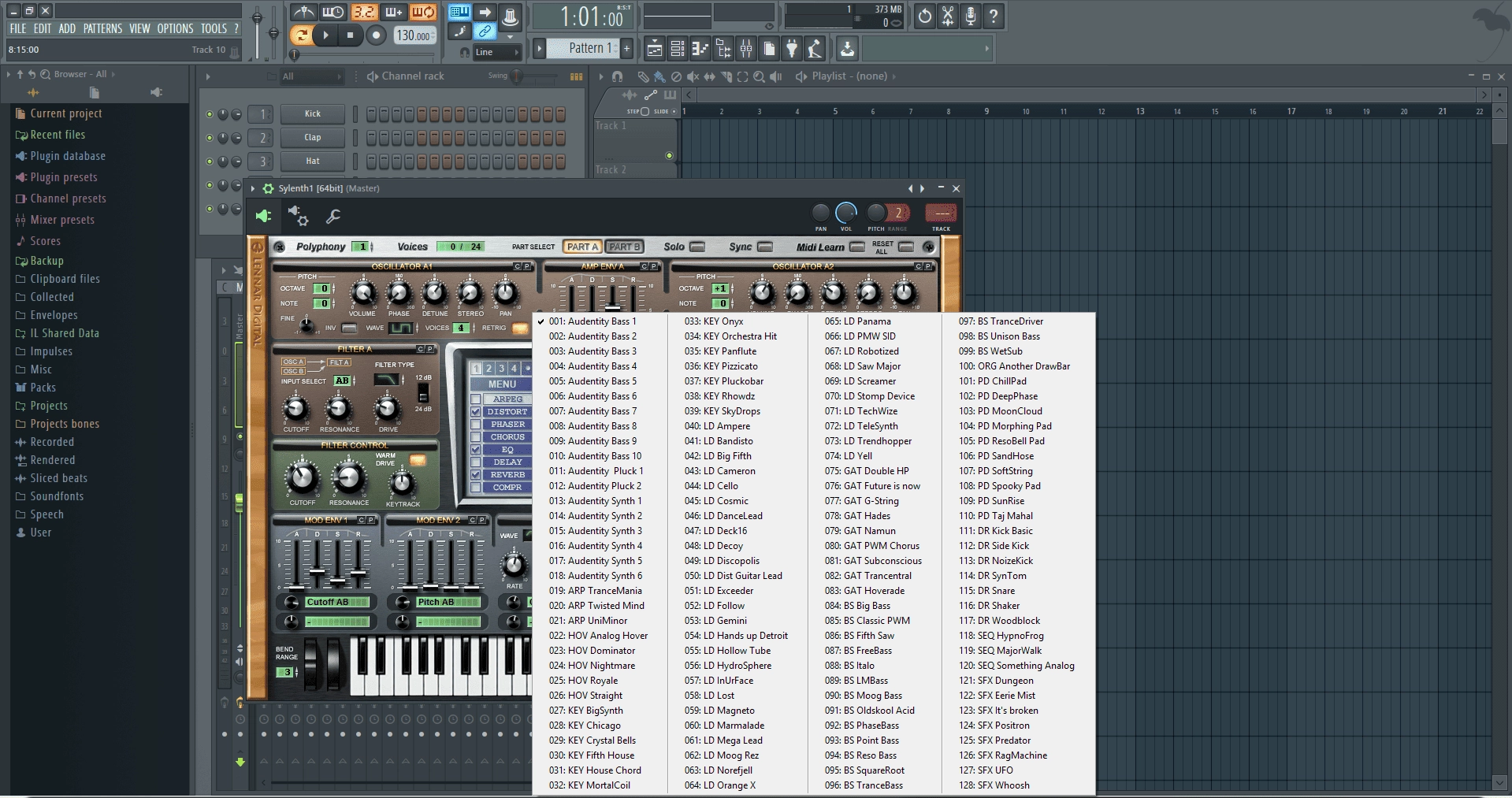The image size is (1512, 798).
Task: Open the OPTIONS menu
Action: pos(175,28)
